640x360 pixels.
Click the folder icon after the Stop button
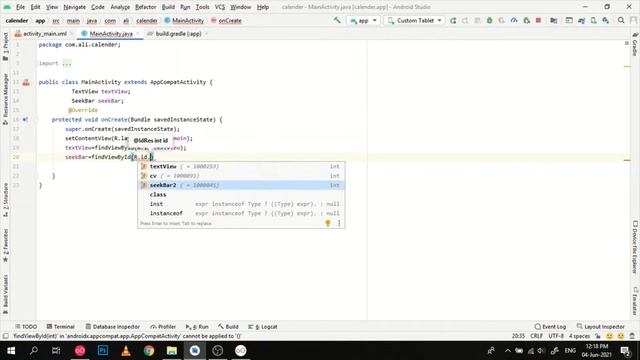[553, 20]
